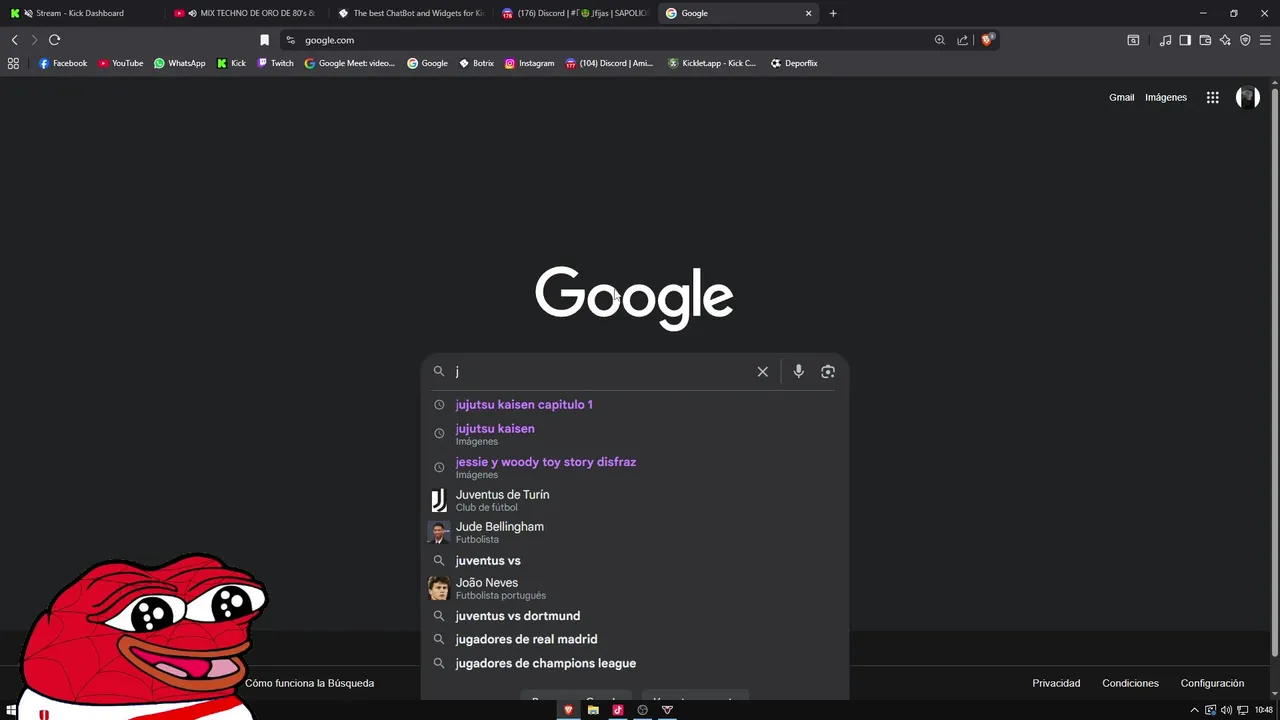This screenshot has width=1280, height=720.
Task: Select suggestion jujutsu kaisen capitulo 1
Action: pos(634,405)
